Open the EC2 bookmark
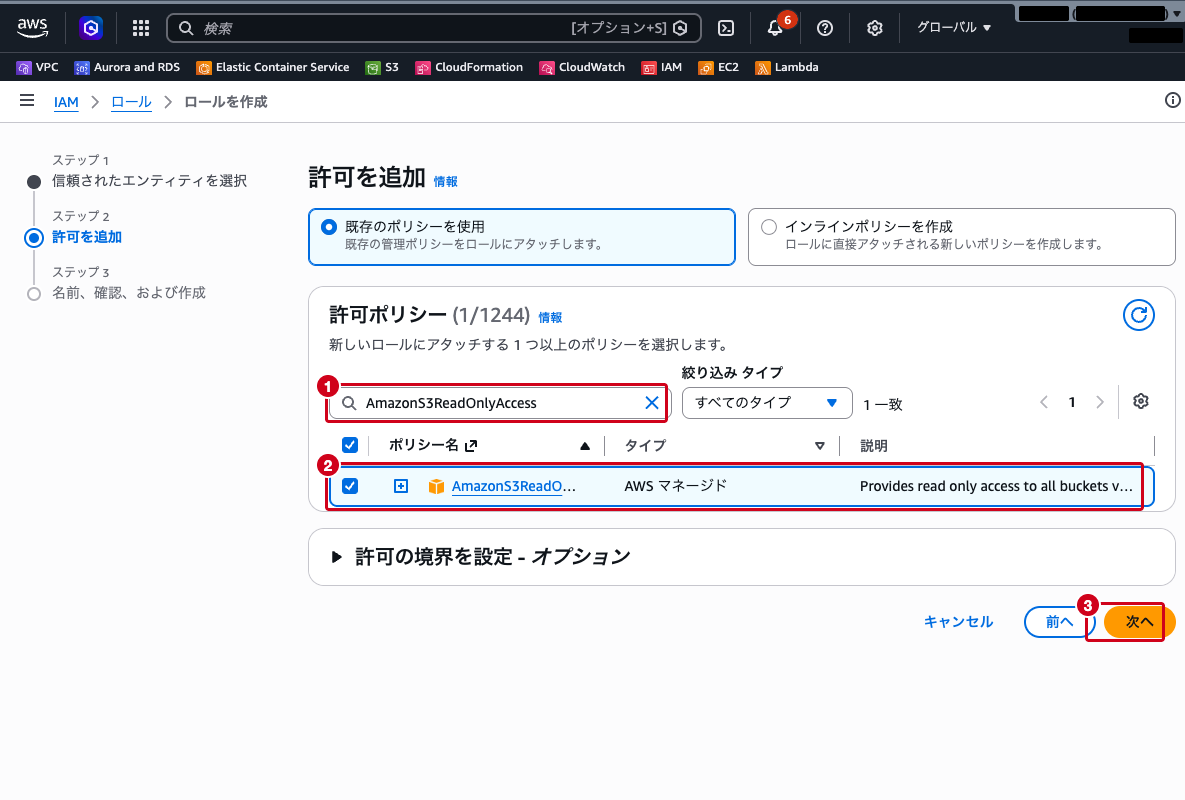This screenshot has height=800, width=1185. 719,67
